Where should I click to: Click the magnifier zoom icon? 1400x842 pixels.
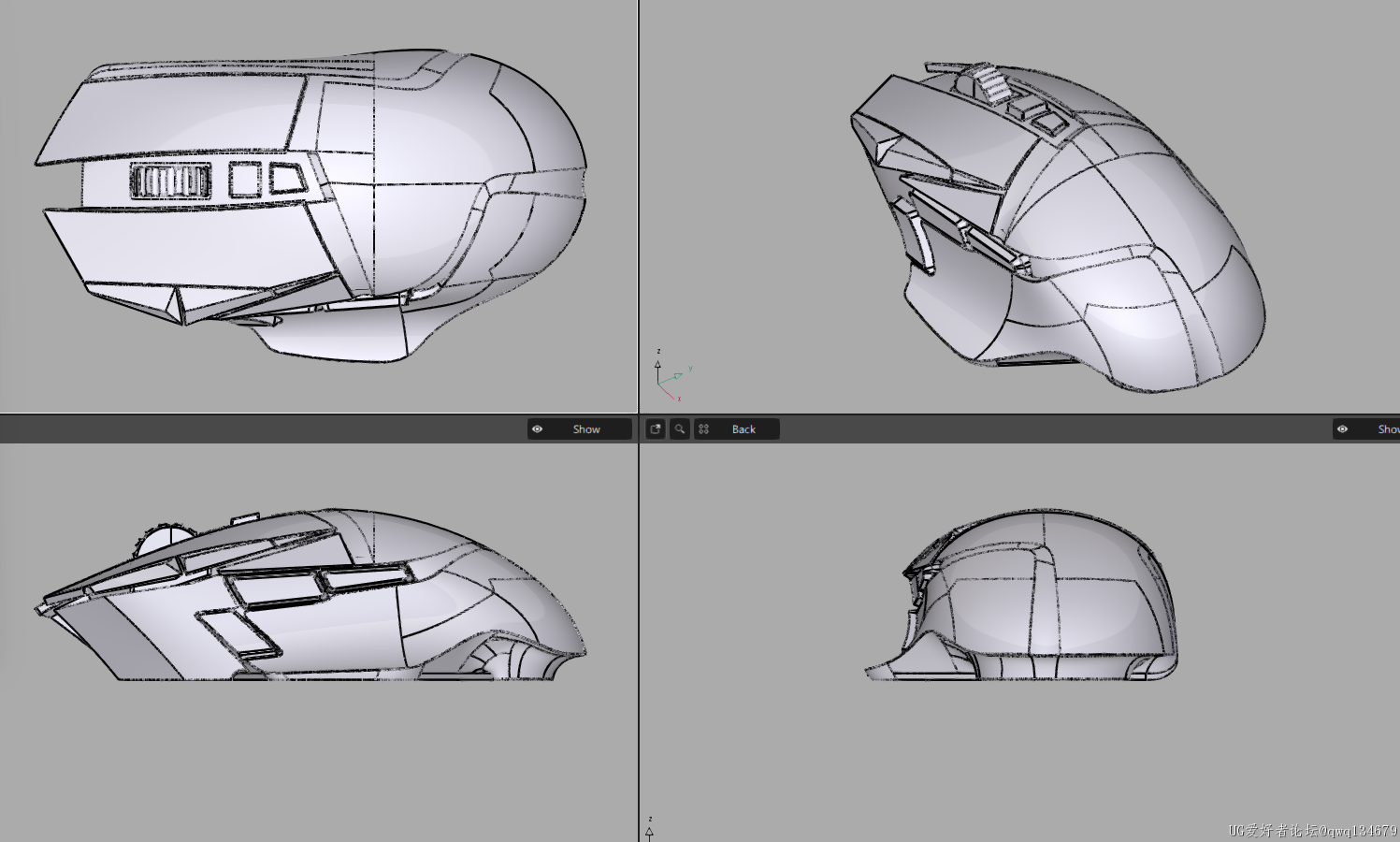[680, 429]
